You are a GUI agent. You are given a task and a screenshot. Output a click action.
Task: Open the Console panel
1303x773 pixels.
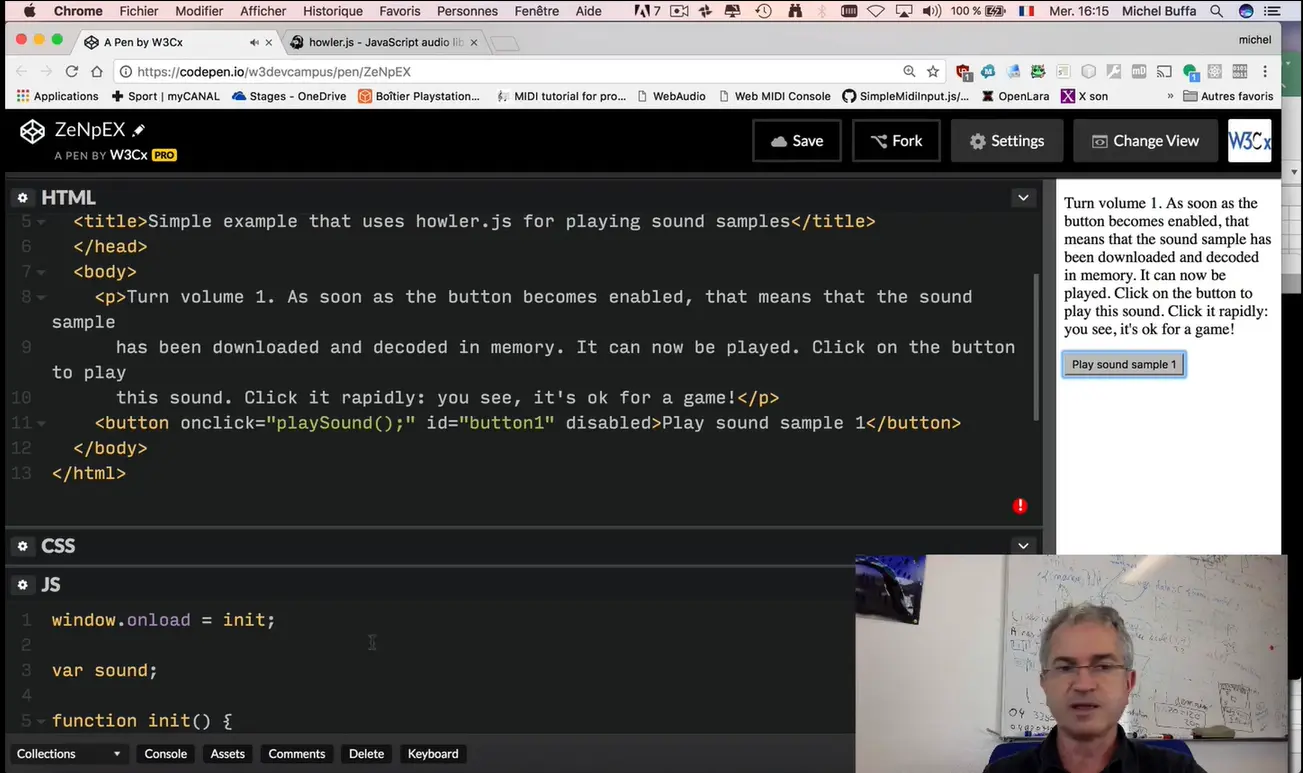pos(166,754)
